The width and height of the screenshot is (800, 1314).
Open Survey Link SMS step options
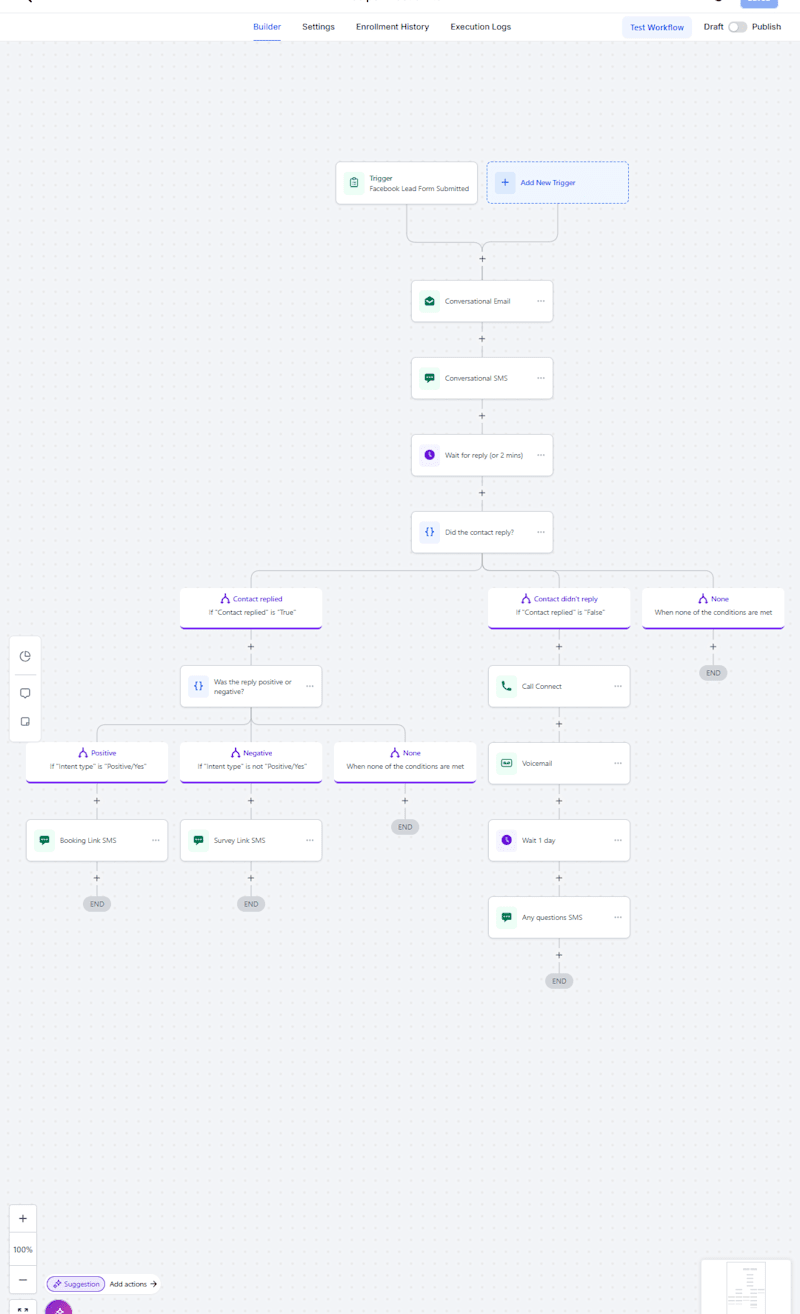310,840
